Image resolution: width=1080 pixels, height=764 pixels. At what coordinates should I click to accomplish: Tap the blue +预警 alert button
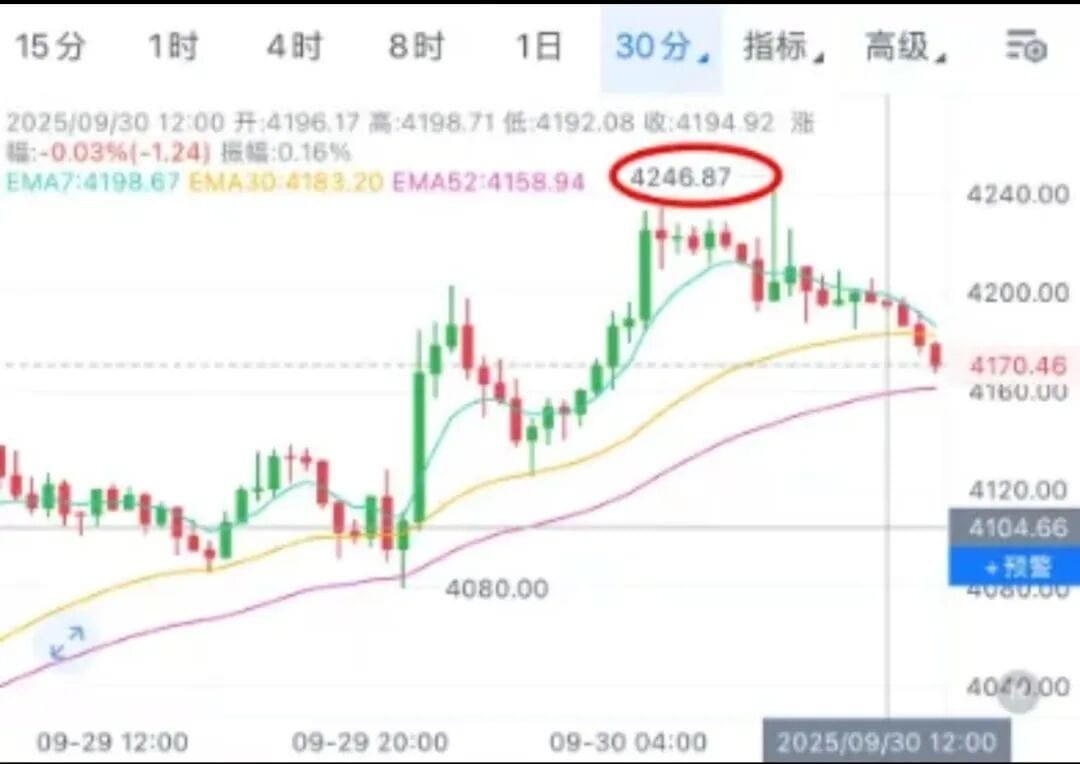[1014, 567]
